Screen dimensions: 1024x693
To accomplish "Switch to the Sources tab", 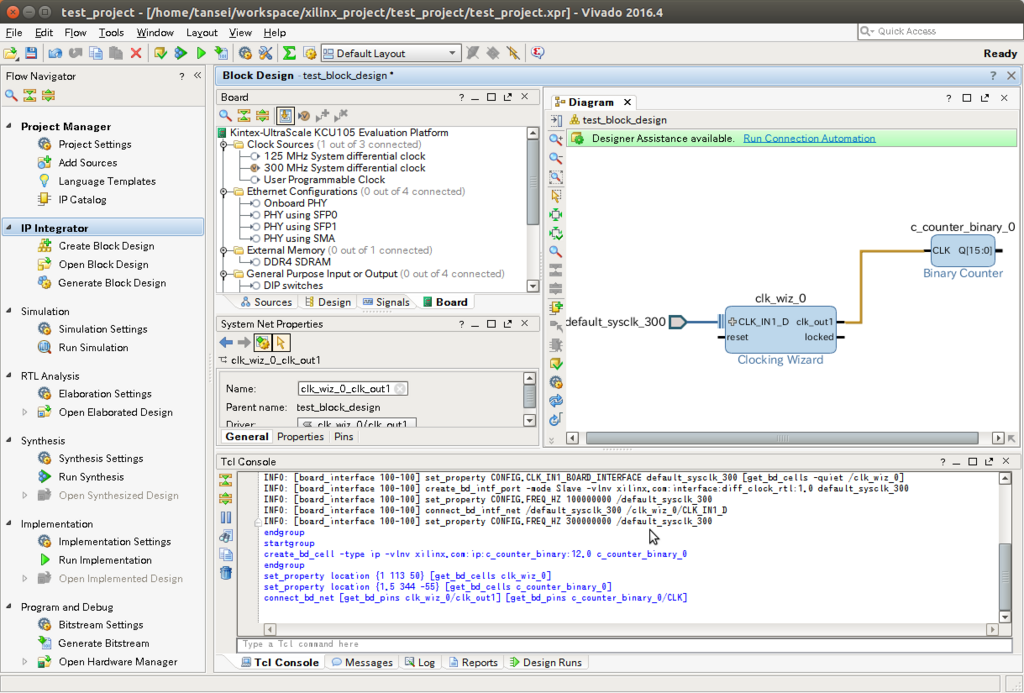I will pyautogui.click(x=266, y=302).
